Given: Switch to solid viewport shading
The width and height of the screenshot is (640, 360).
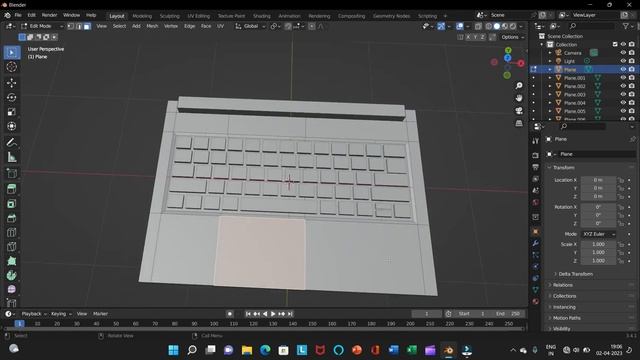Looking at the screenshot, I should tap(497, 27).
